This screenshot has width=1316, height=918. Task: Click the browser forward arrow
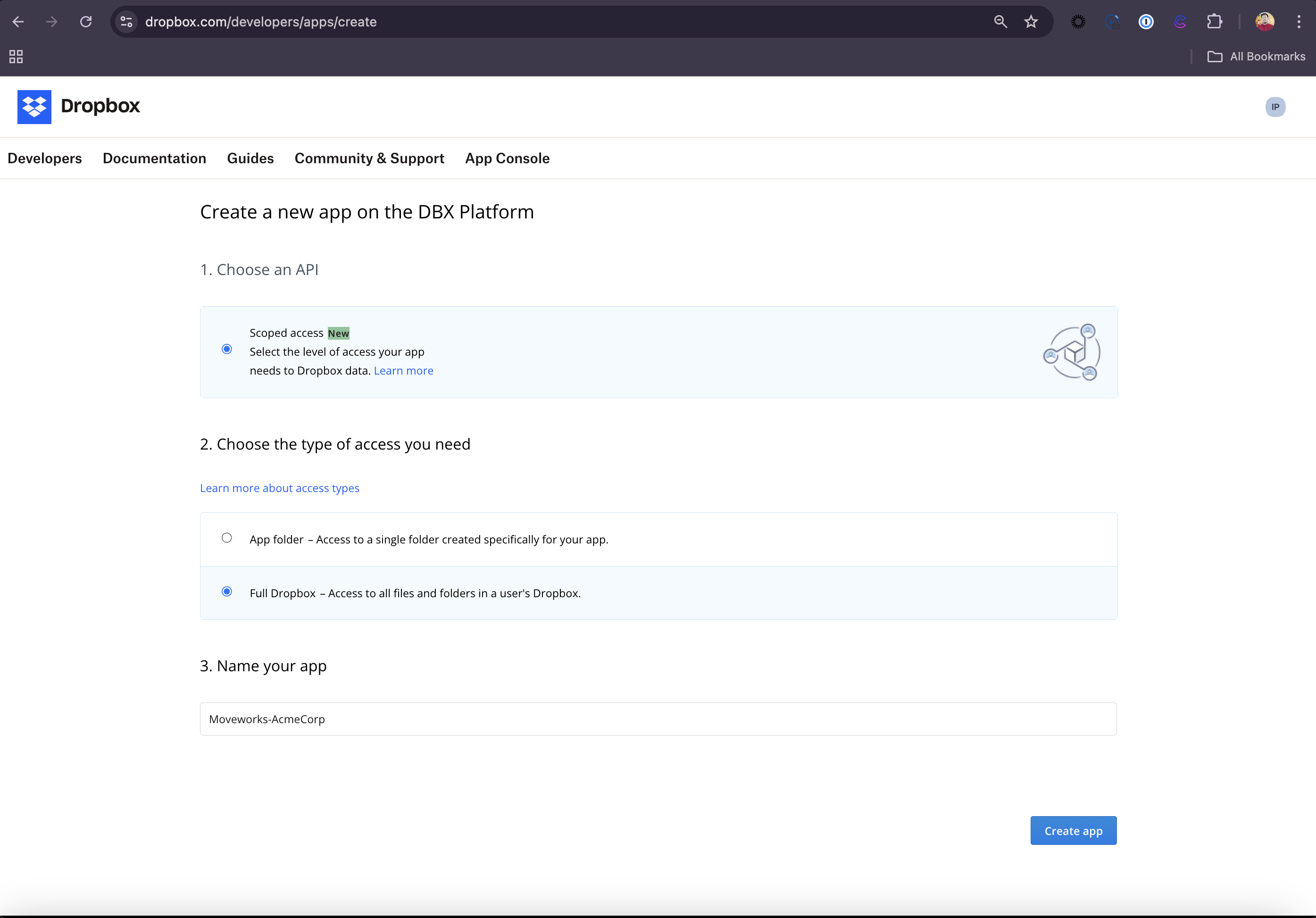pyautogui.click(x=51, y=22)
